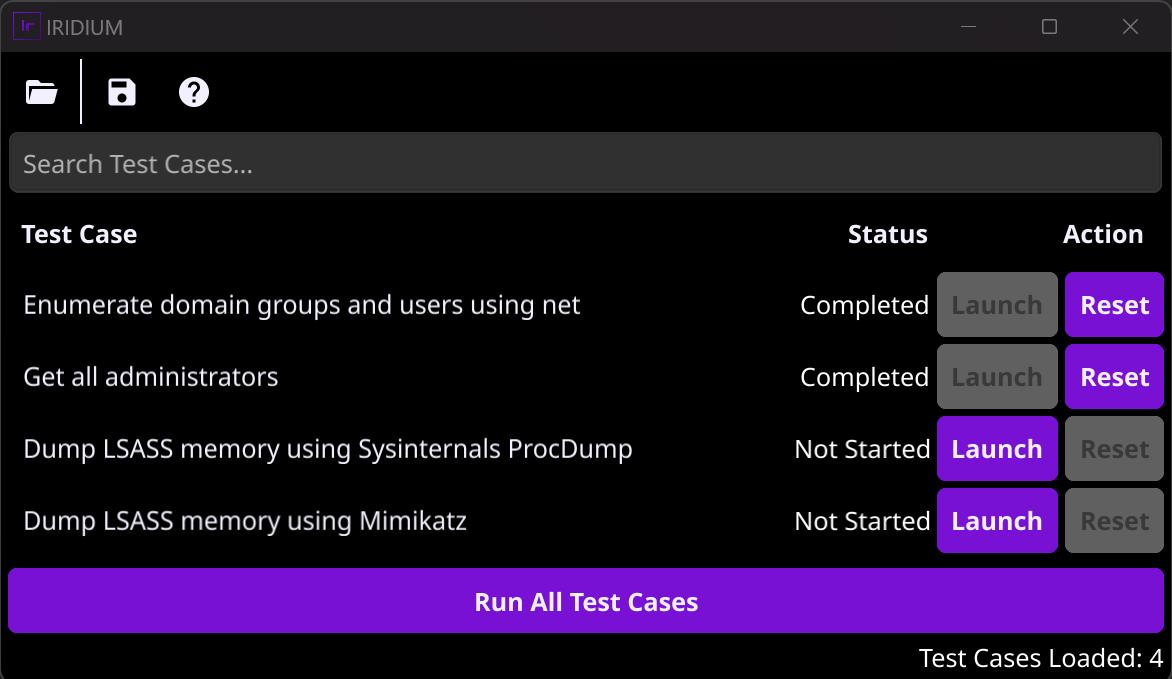Screen dimensions: 1172x679
Task: Open a test case file via folder icon
Action: coord(42,93)
